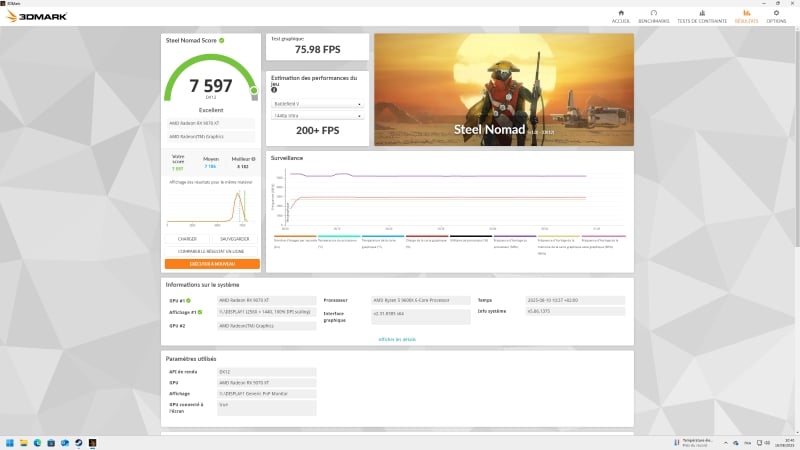The height and width of the screenshot is (450, 800).
Task: Click green check icon next to Affichage #1
Action: [199, 312]
